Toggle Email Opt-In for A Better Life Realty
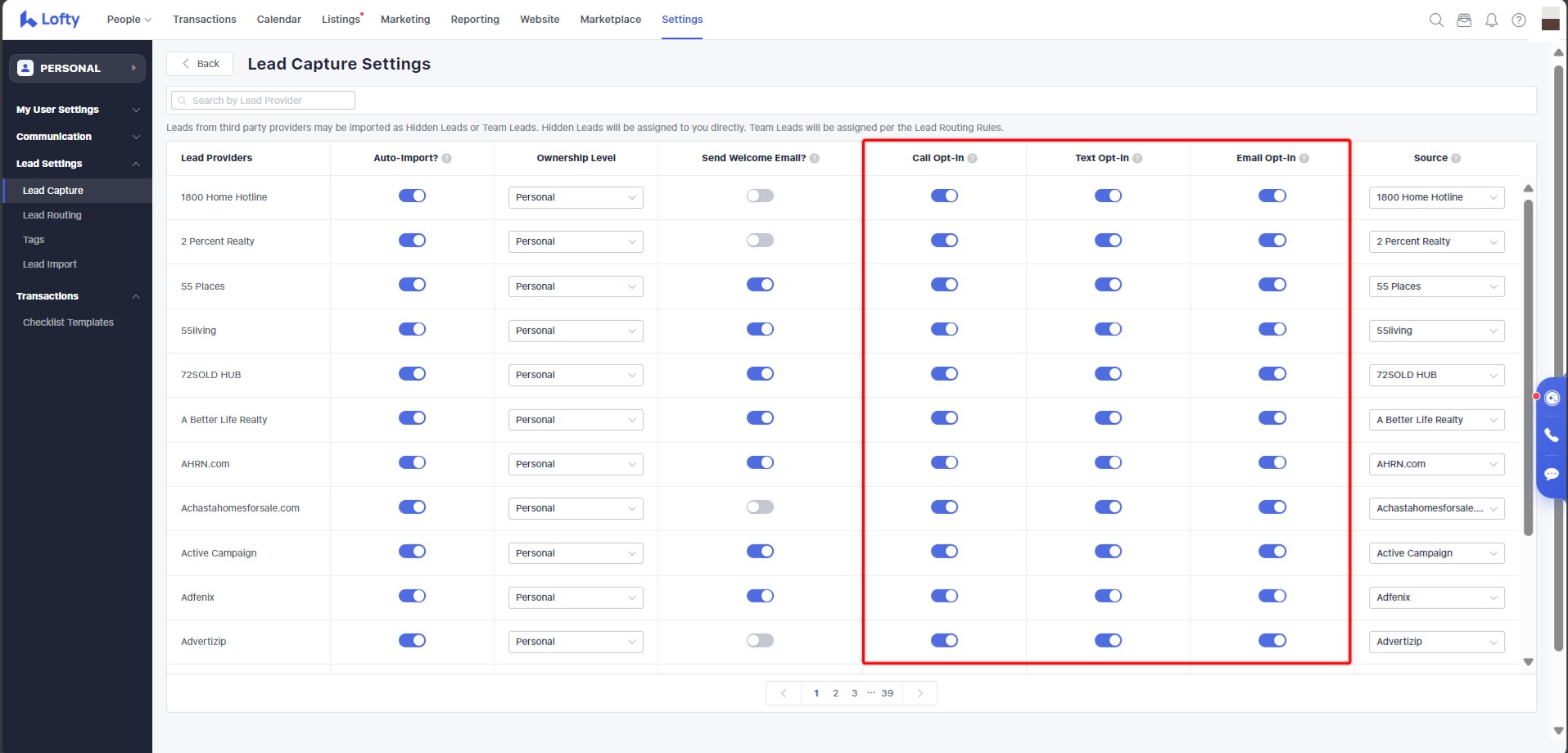The image size is (1568, 753). tap(1272, 418)
